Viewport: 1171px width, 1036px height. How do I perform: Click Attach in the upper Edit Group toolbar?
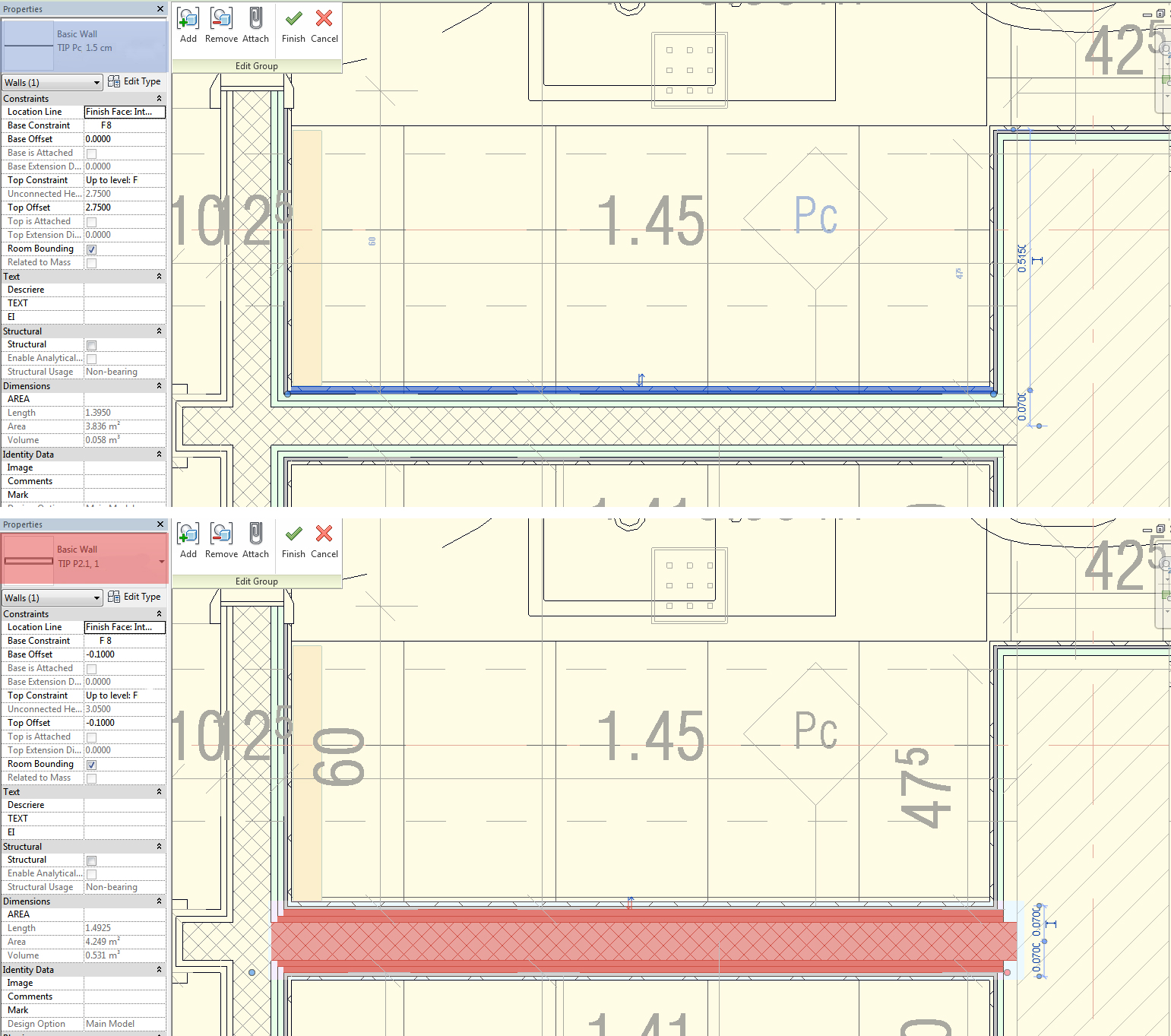(256, 25)
